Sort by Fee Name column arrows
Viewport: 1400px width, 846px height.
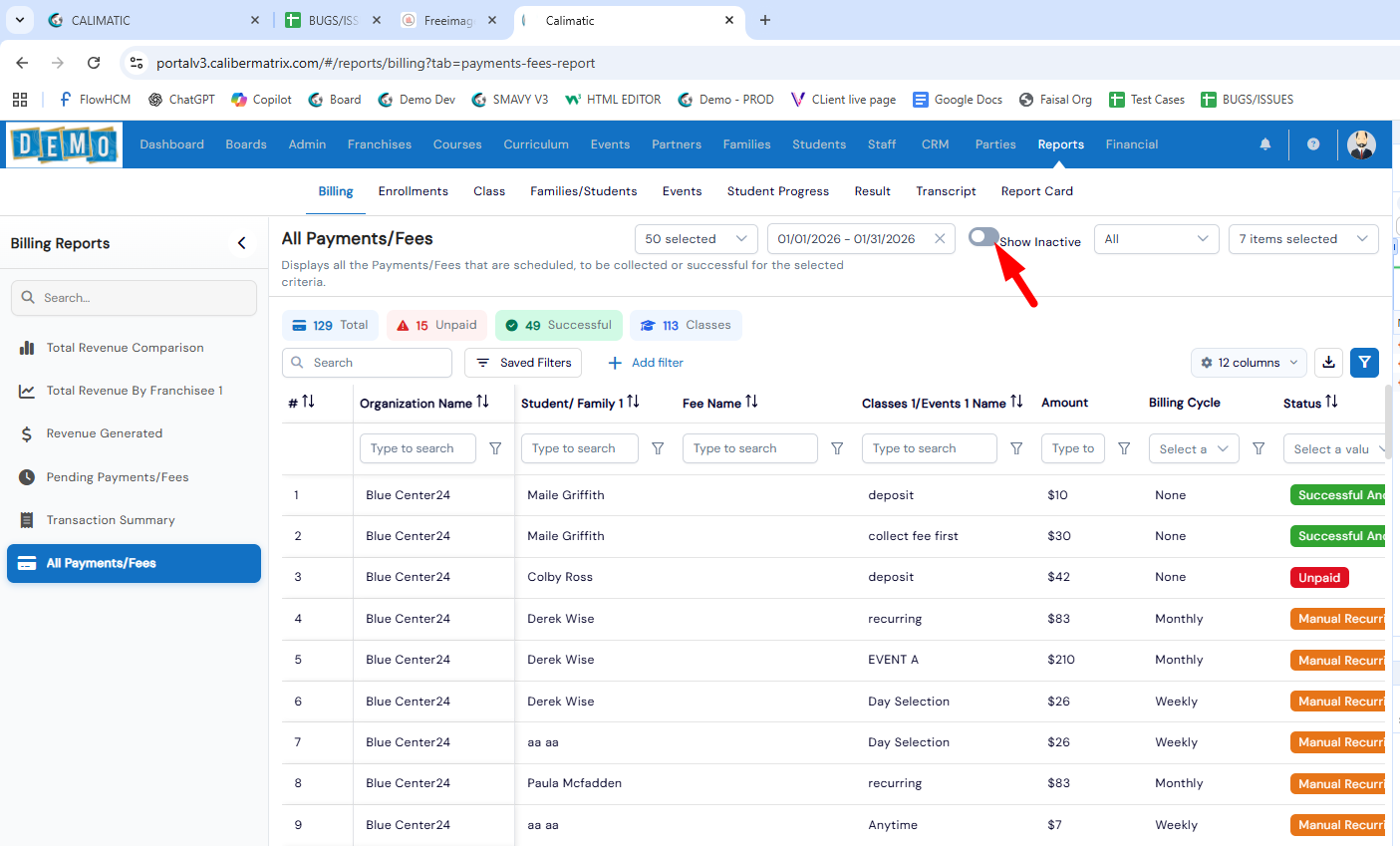pyautogui.click(x=751, y=402)
